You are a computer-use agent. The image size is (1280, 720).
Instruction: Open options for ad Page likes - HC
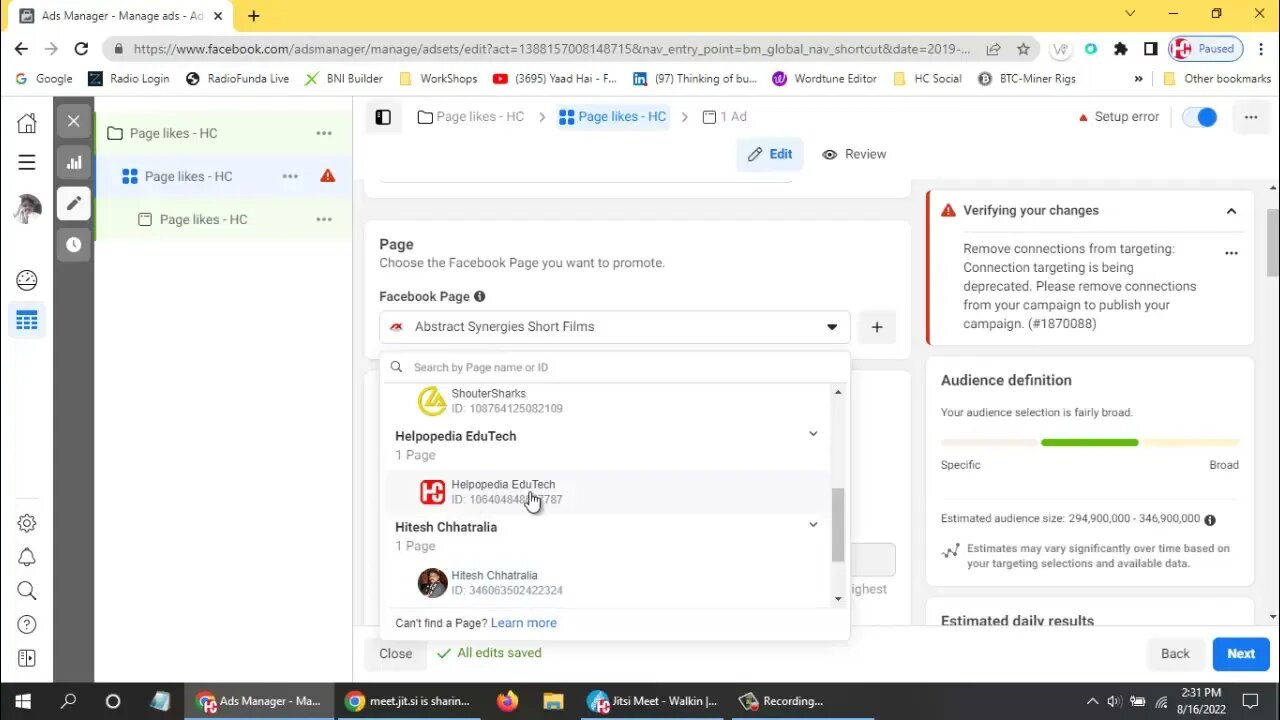coord(324,219)
